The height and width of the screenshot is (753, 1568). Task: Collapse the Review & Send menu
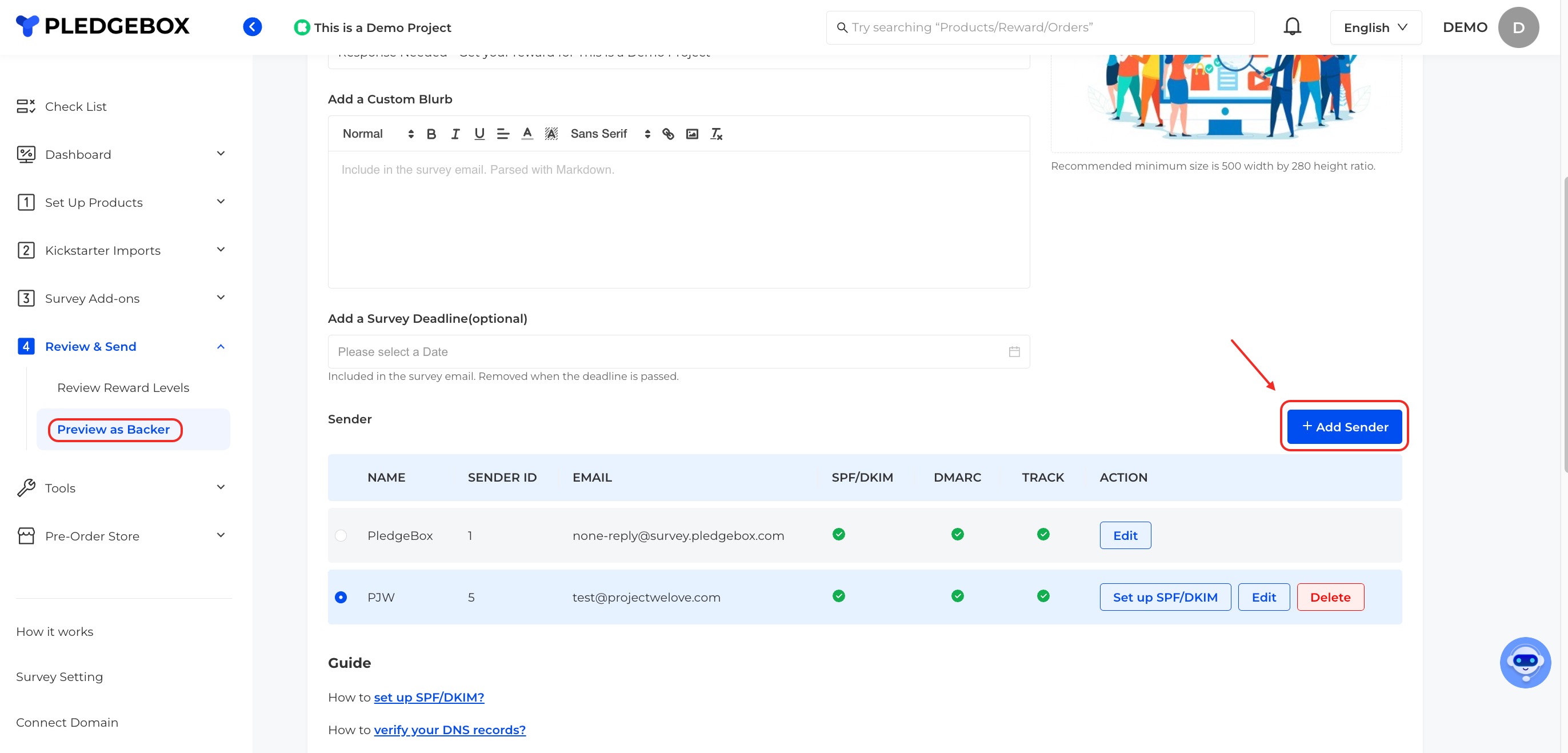coord(221,346)
